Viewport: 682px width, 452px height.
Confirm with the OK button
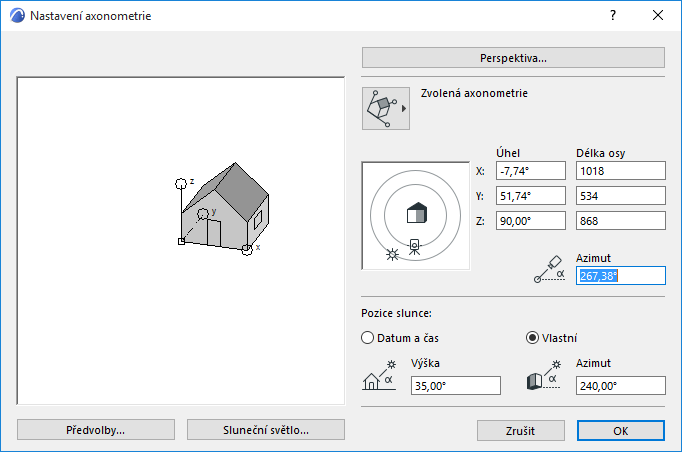coord(621,431)
